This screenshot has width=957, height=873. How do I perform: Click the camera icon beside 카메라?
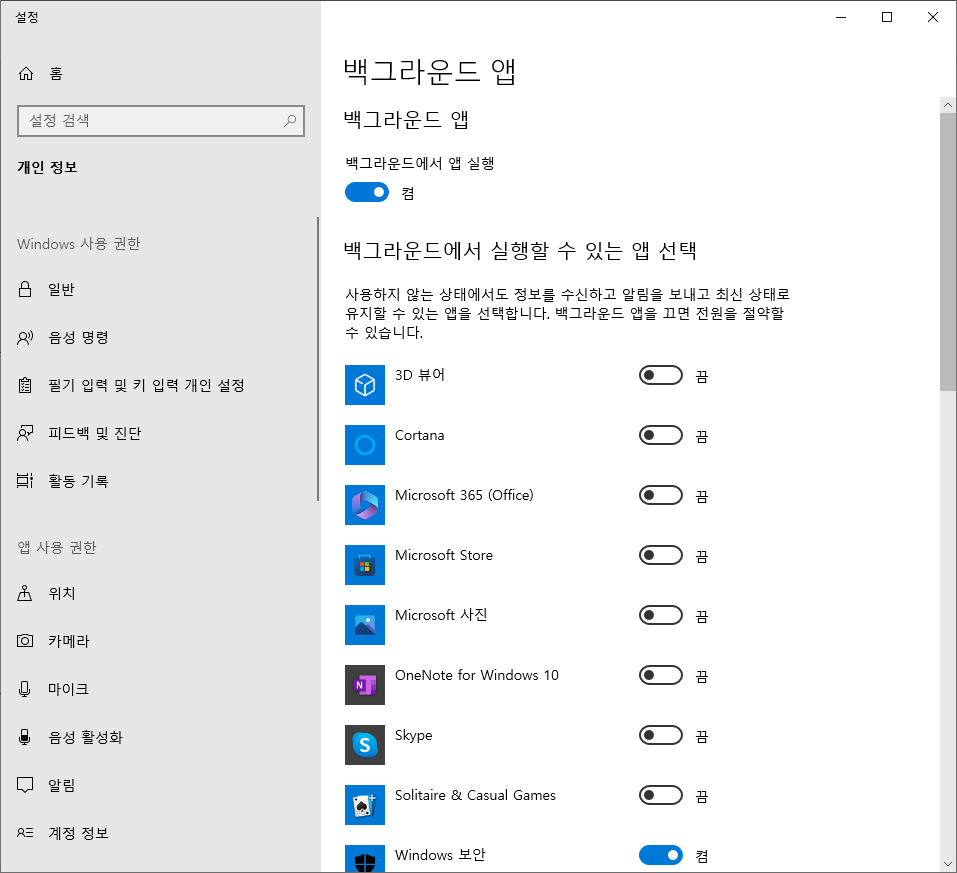coord(25,640)
